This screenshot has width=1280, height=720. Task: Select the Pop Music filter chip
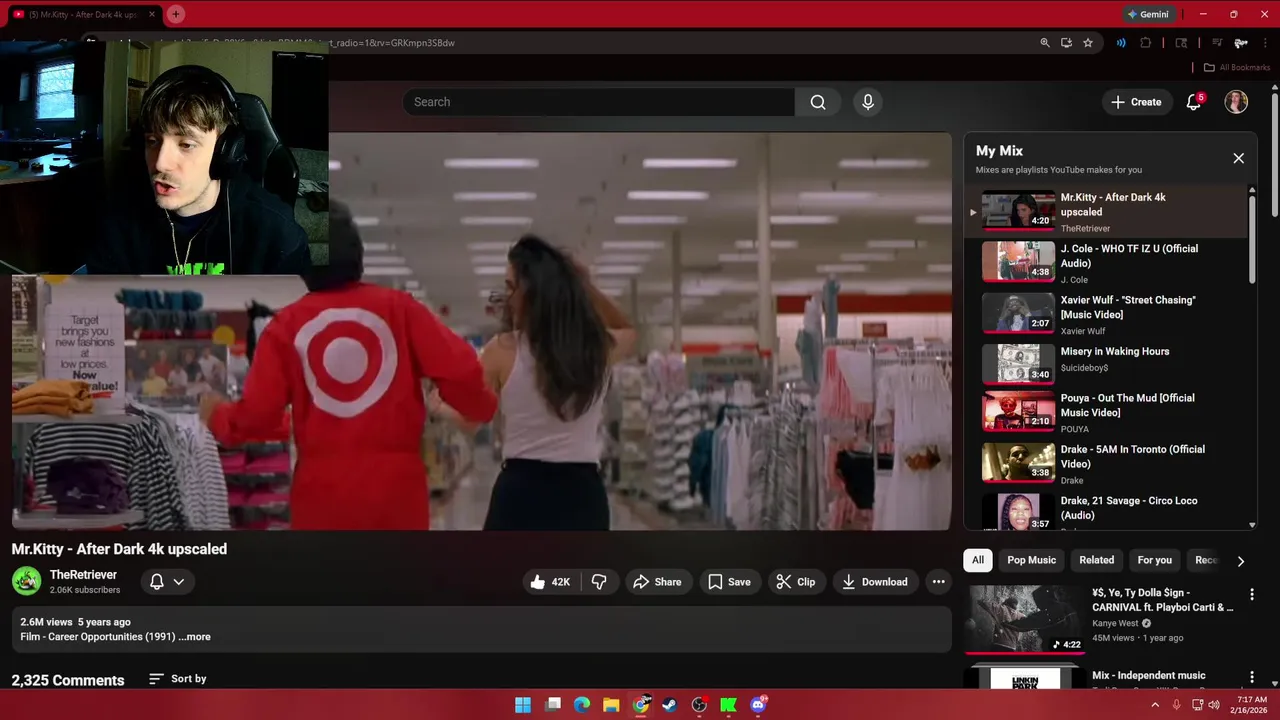(x=1031, y=560)
